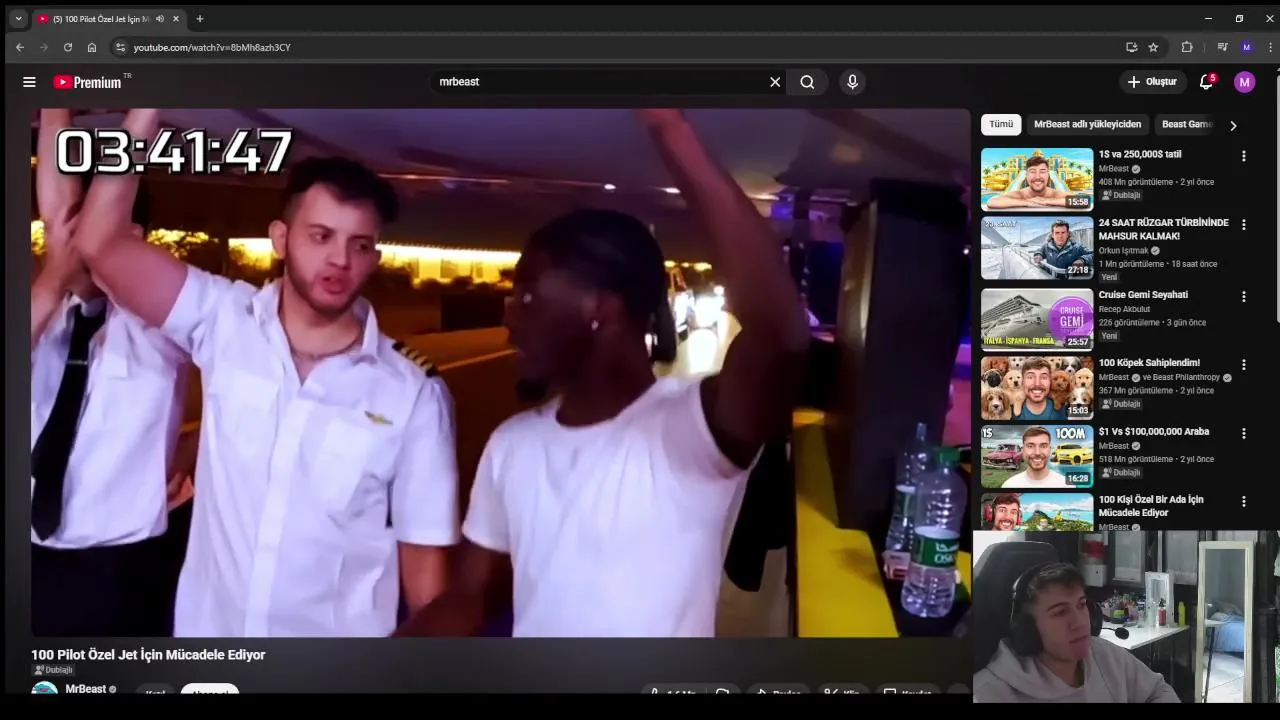This screenshot has height=720, width=1280.
Task: Open the '$1 Vs $100,000,000 Araba' thumbnail
Action: tap(1037, 456)
